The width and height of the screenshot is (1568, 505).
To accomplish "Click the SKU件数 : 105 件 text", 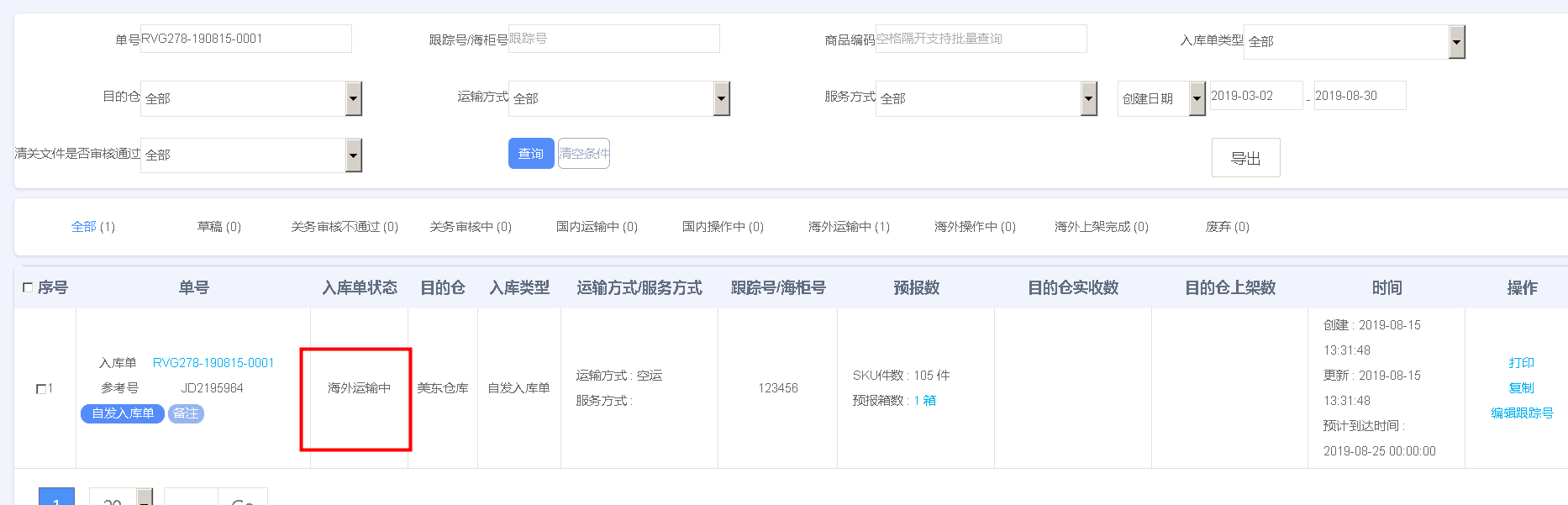I will 901,376.
